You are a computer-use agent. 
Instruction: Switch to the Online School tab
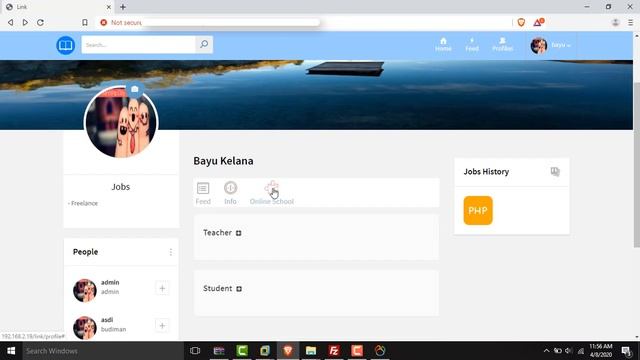click(x=271, y=193)
